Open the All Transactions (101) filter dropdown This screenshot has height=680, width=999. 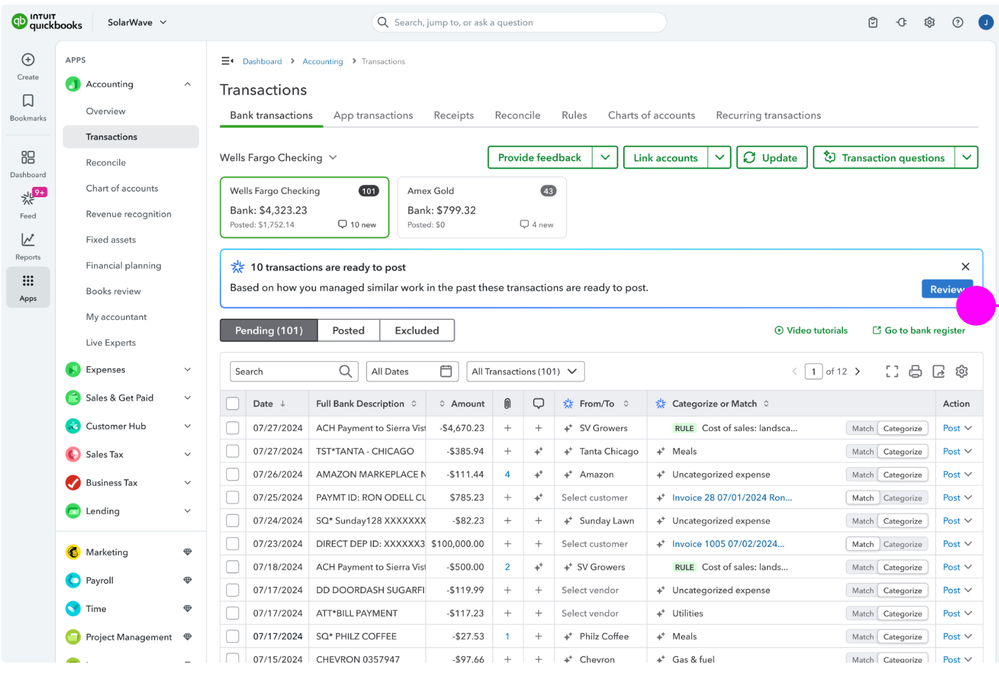click(x=526, y=372)
